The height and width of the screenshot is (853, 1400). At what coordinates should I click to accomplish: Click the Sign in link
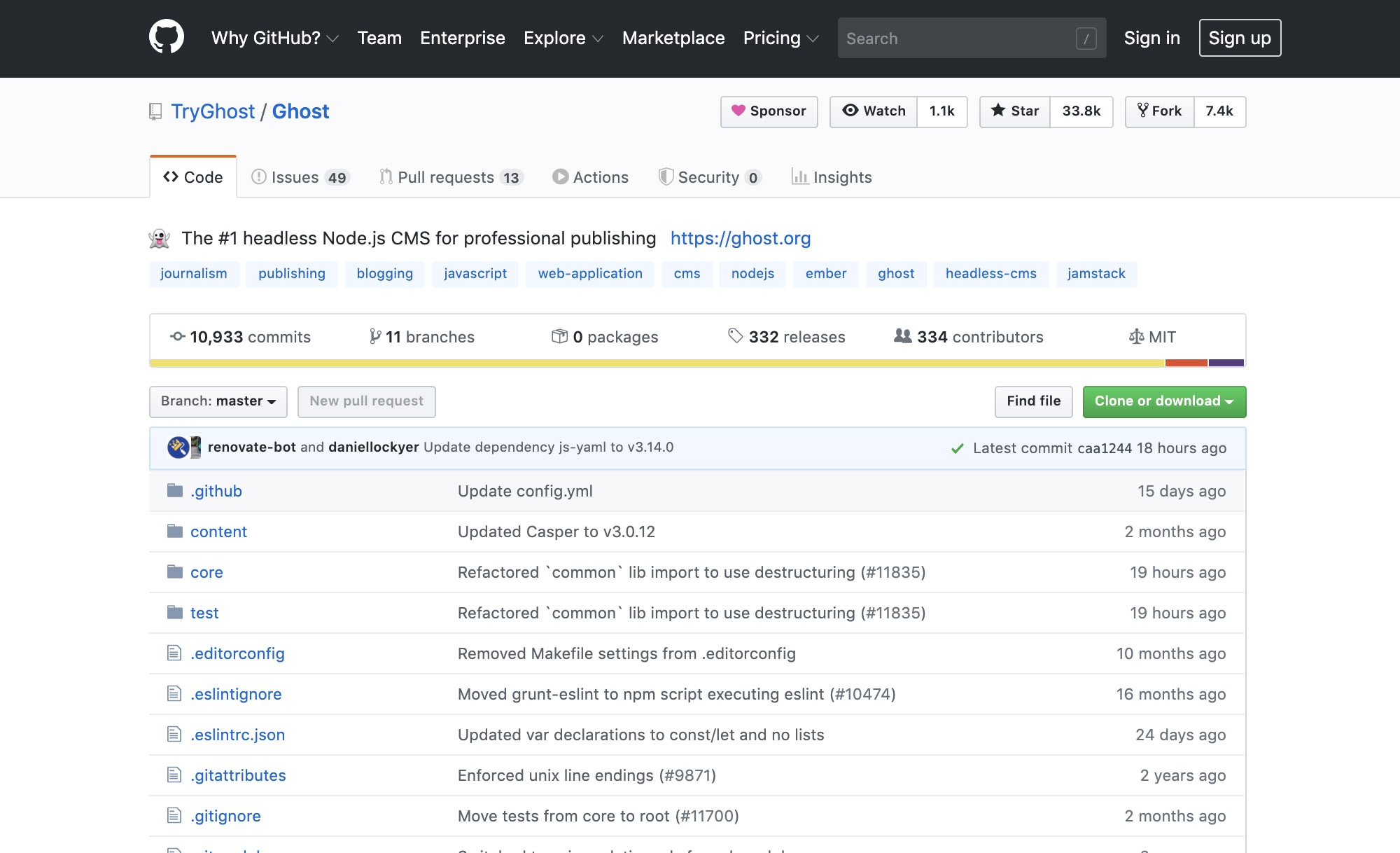tap(1151, 38)
